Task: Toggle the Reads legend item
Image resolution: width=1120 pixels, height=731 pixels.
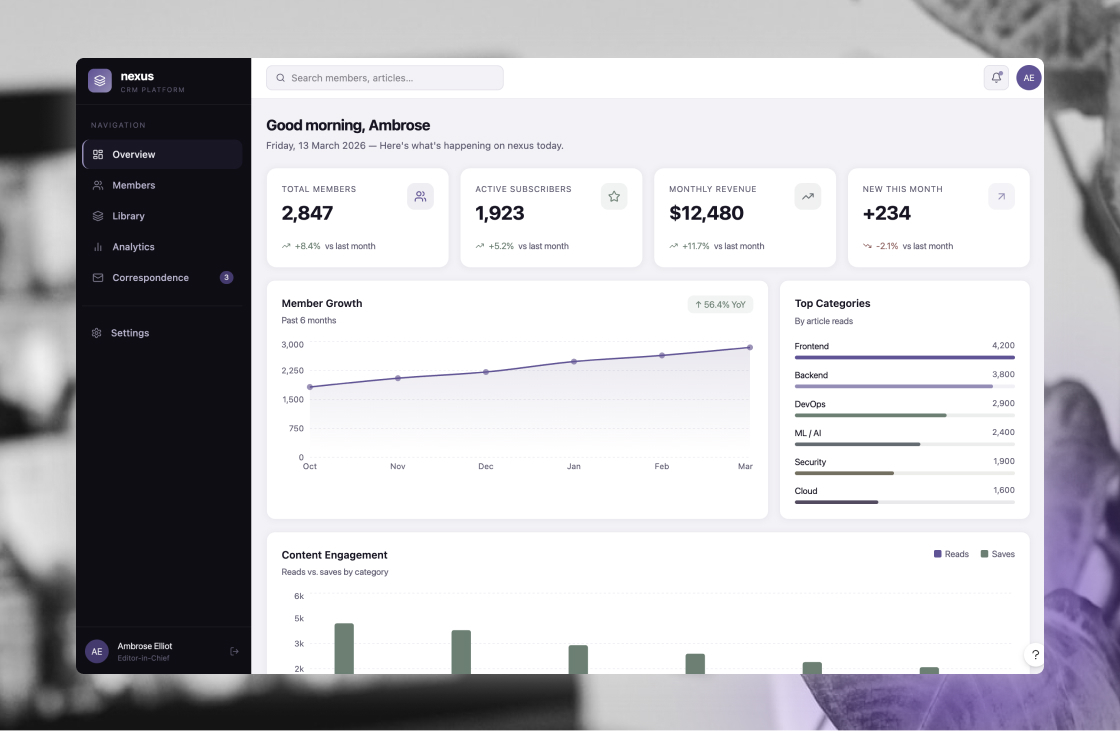Action: pyautogui.click(x=951, y=554)
